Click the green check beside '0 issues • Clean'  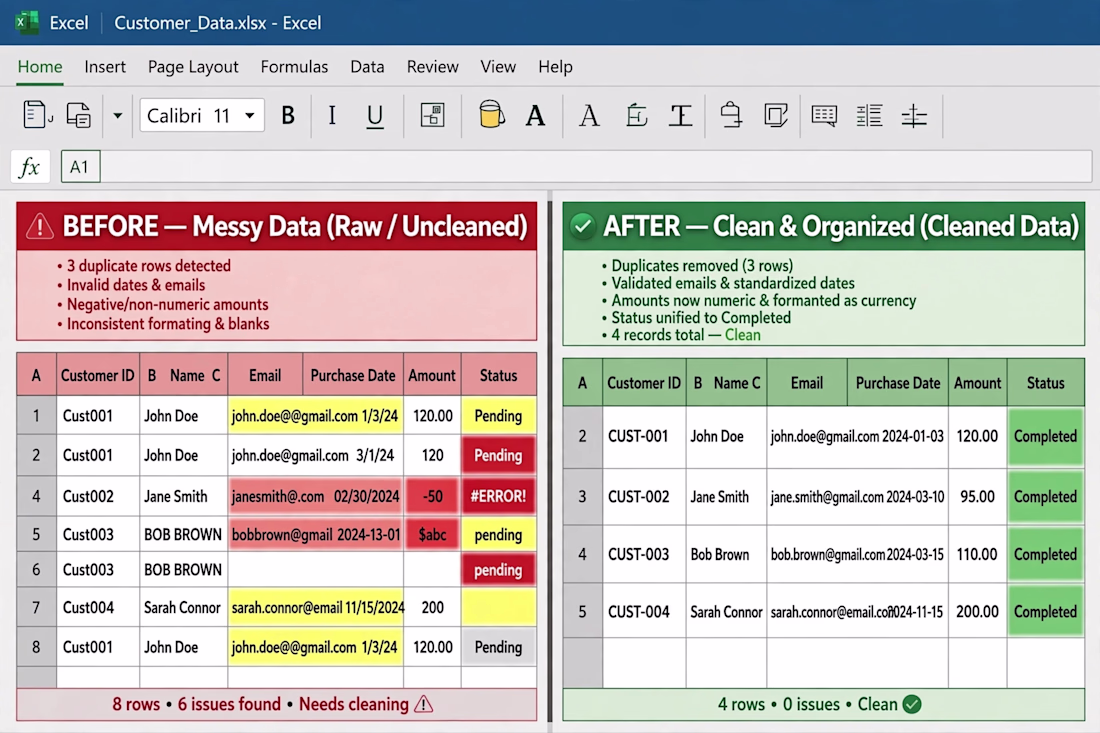click(x=912, y=704)
